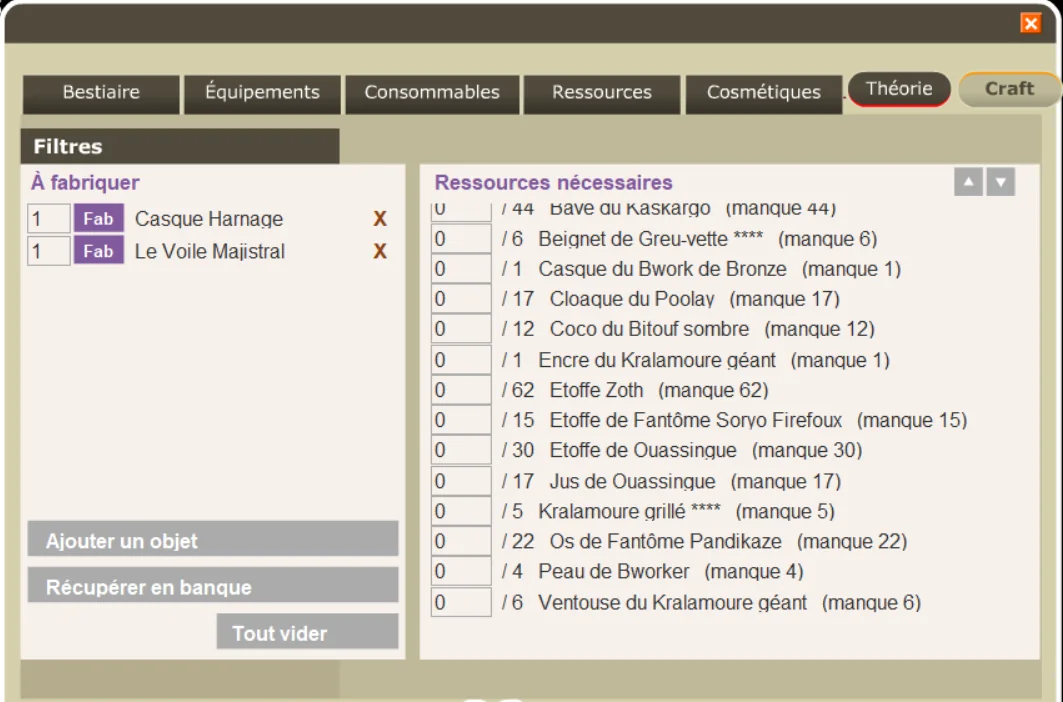Open the Ressources tab
This screenshot has width=1063, height=702.
tap(601, 93)
